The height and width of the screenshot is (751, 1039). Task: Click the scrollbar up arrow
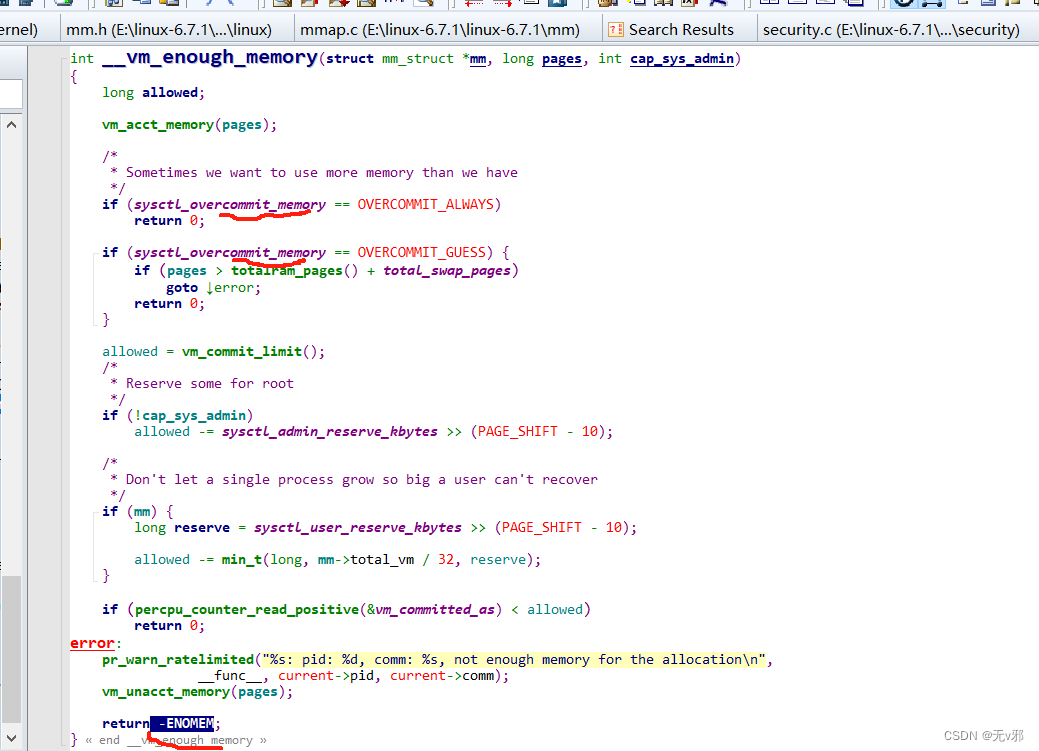pos(11,125)
